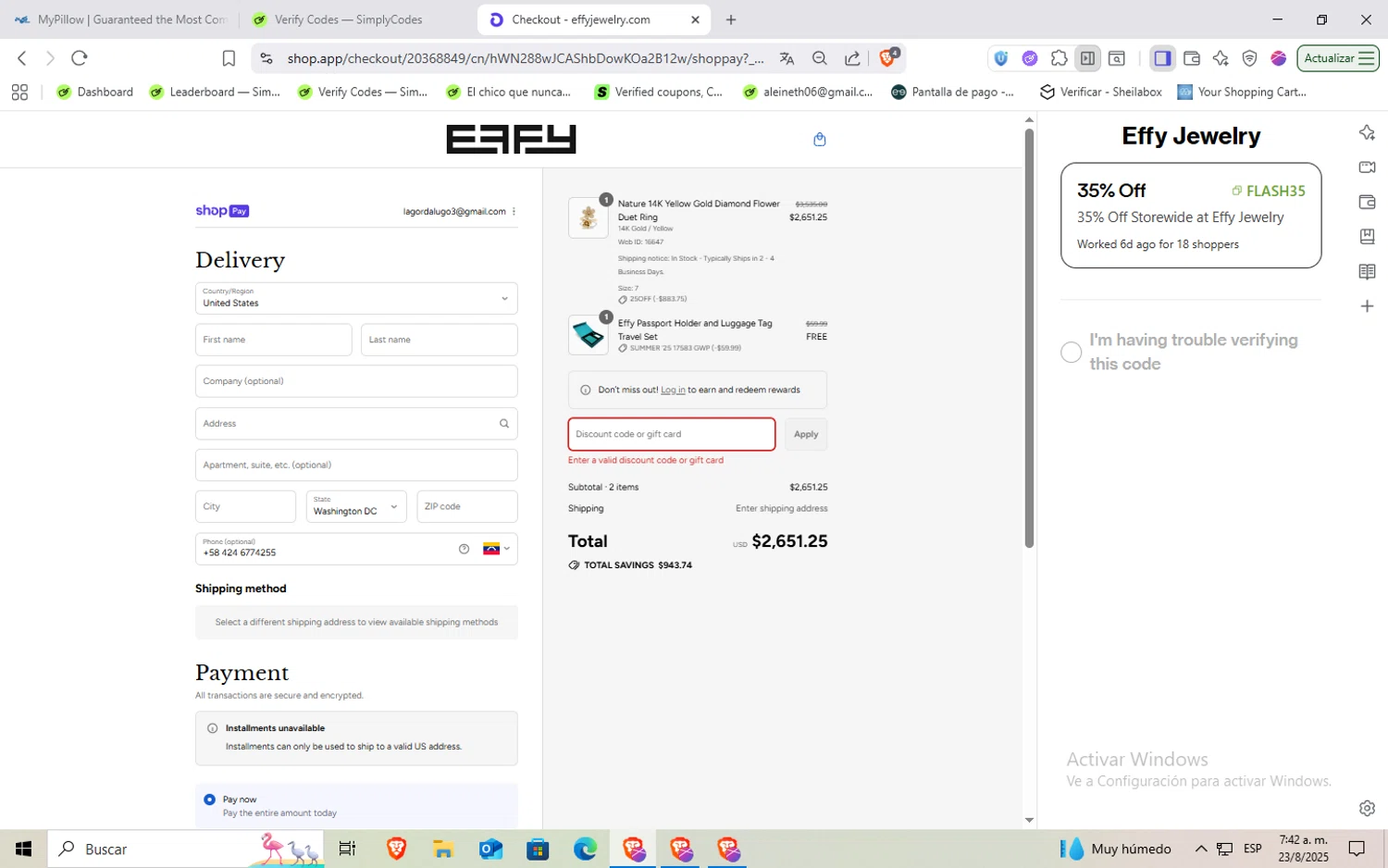Screen dimensions: 1388x868
Task: Add a new sidebar item plus icon
Action: [1367, 306]
